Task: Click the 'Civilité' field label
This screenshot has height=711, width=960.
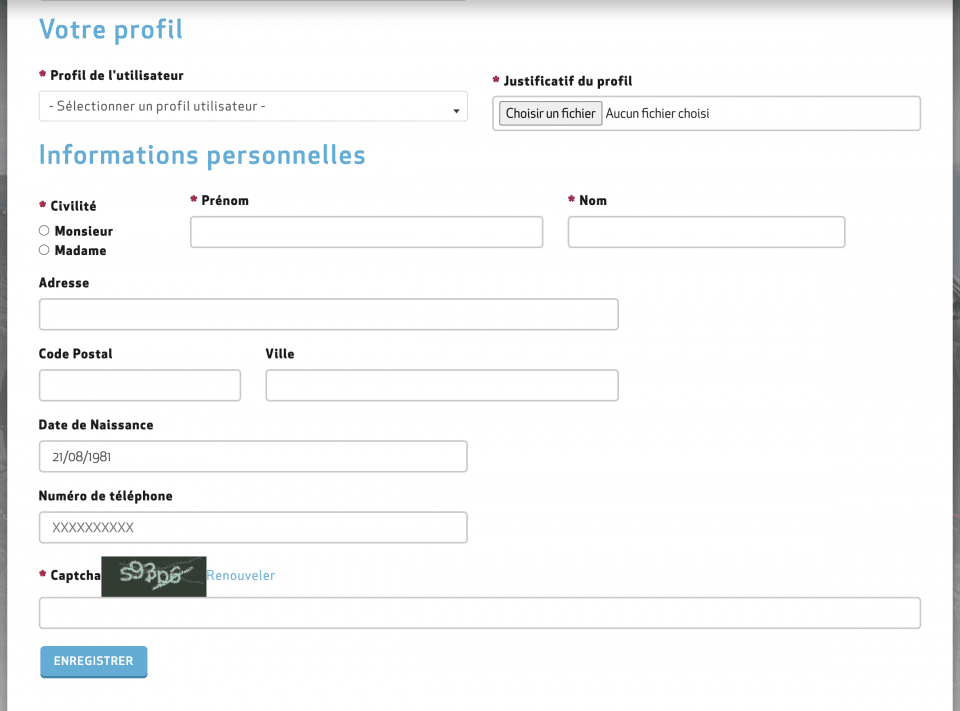Action: 73,206
